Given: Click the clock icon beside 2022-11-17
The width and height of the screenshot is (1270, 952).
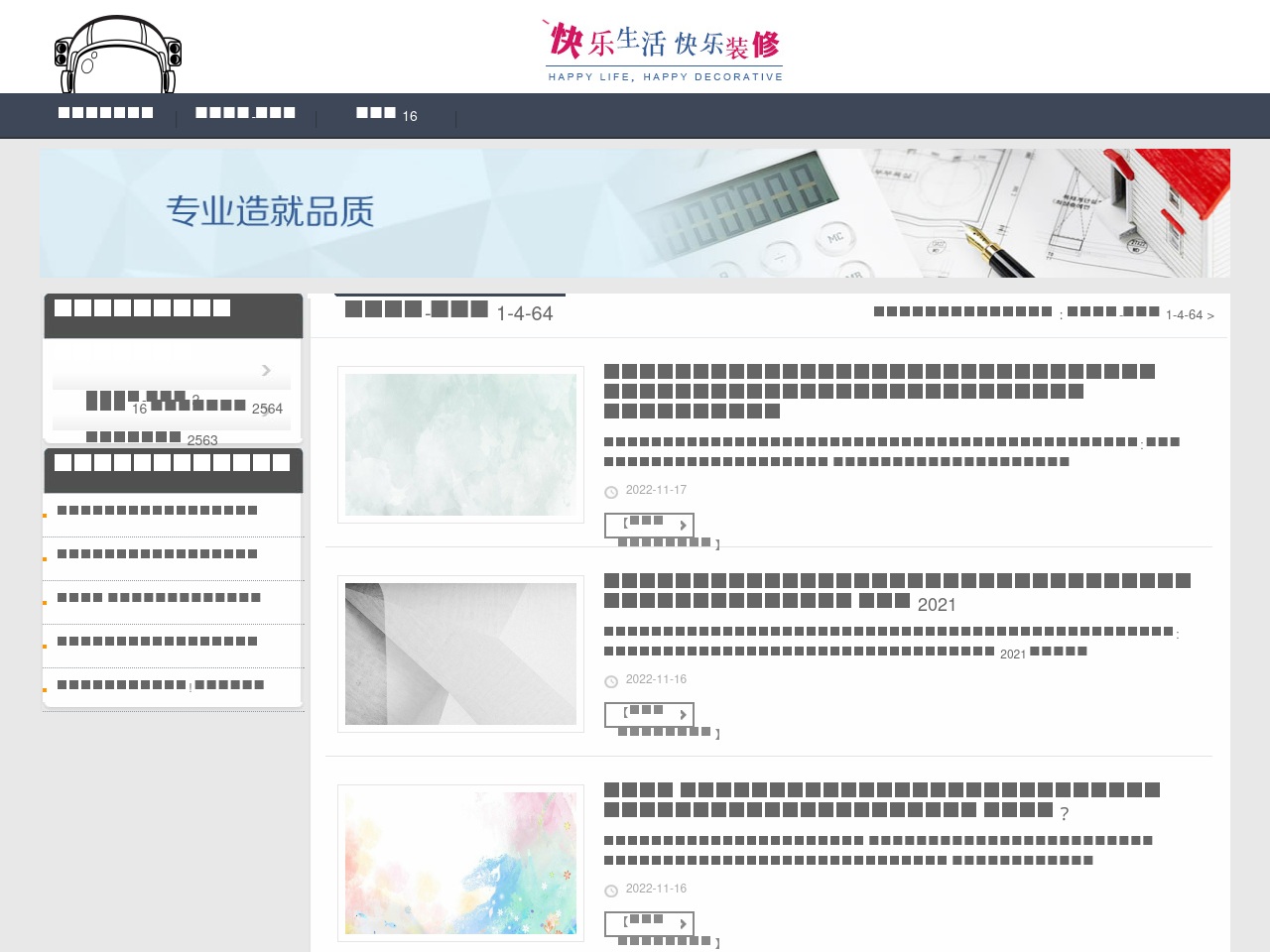Looking at the screenshot, I should click(x=611, y=492).
